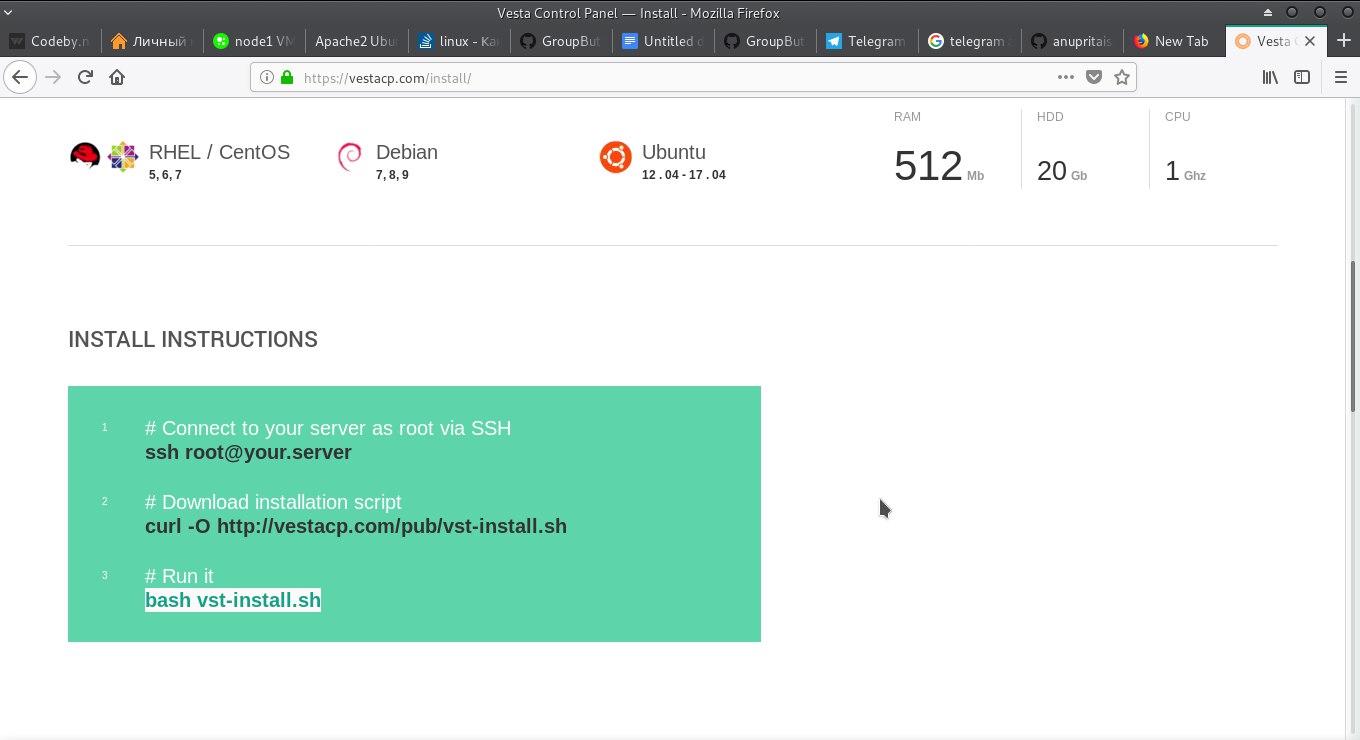Screen dimensions: 1360x740
Task: Click the Red Hat logo
Action: click(x=85, y=155)
